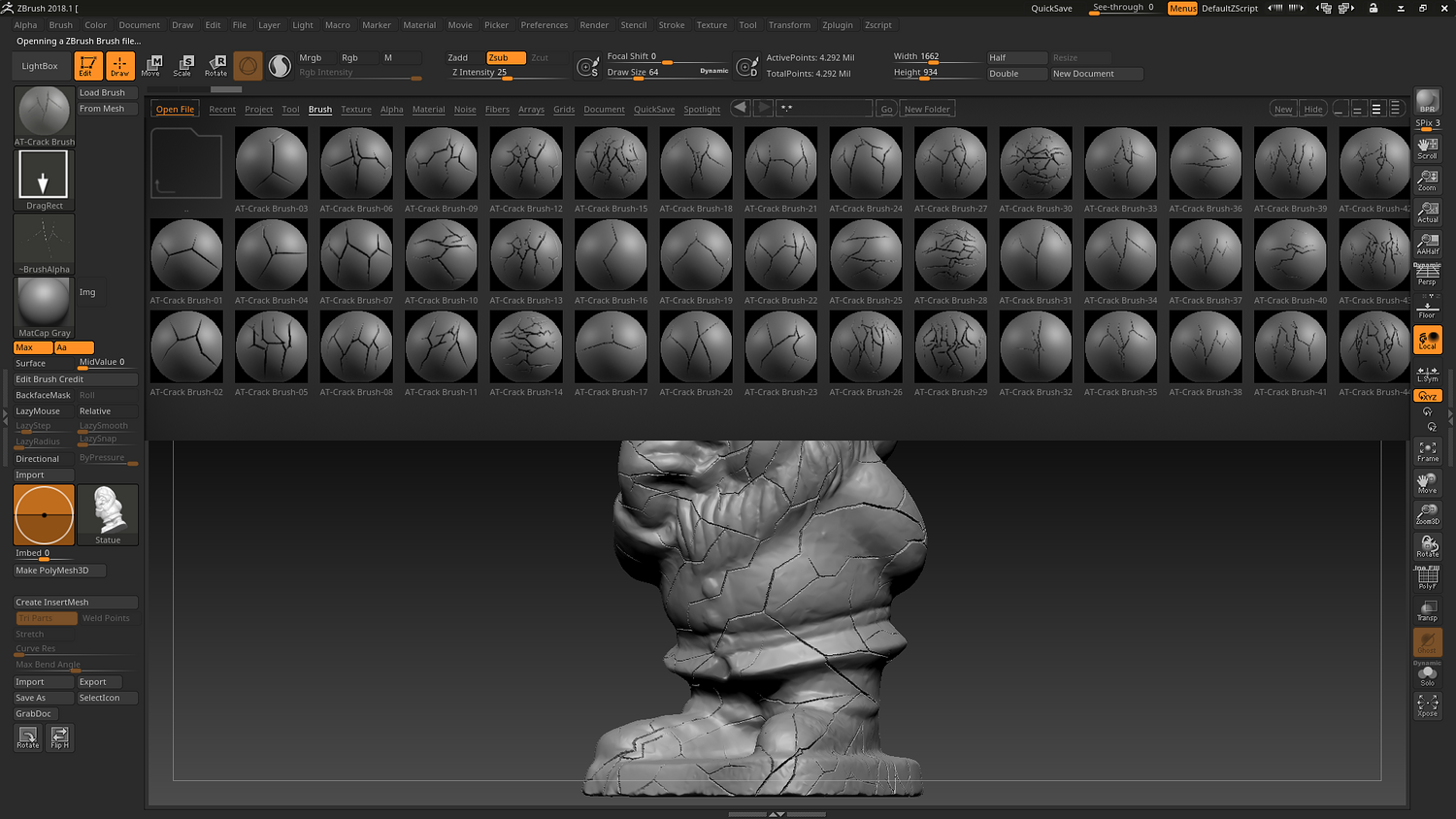The height and width of the screenshot is (819, 1456).
Task: Click the New Folder button
Action: tap(927, 109)
